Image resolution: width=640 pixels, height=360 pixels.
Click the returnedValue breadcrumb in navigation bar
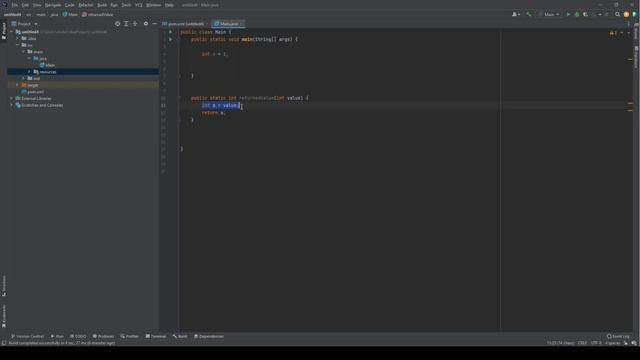point(98,14)
